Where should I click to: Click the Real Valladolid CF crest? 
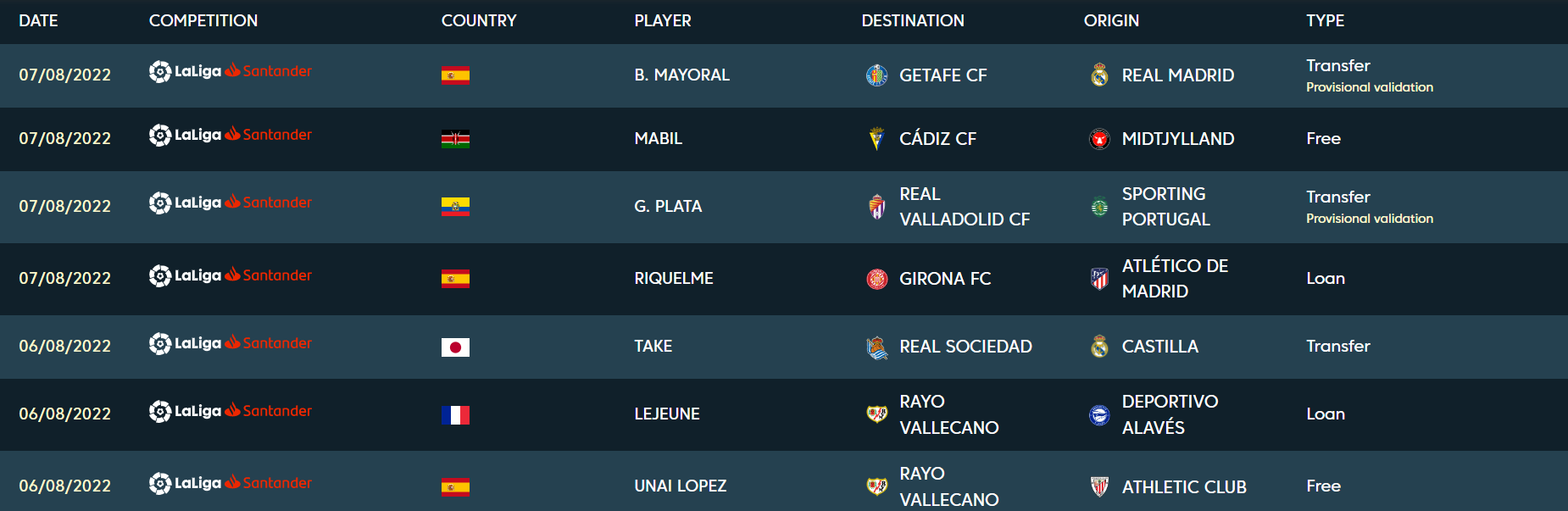(876, 207)
